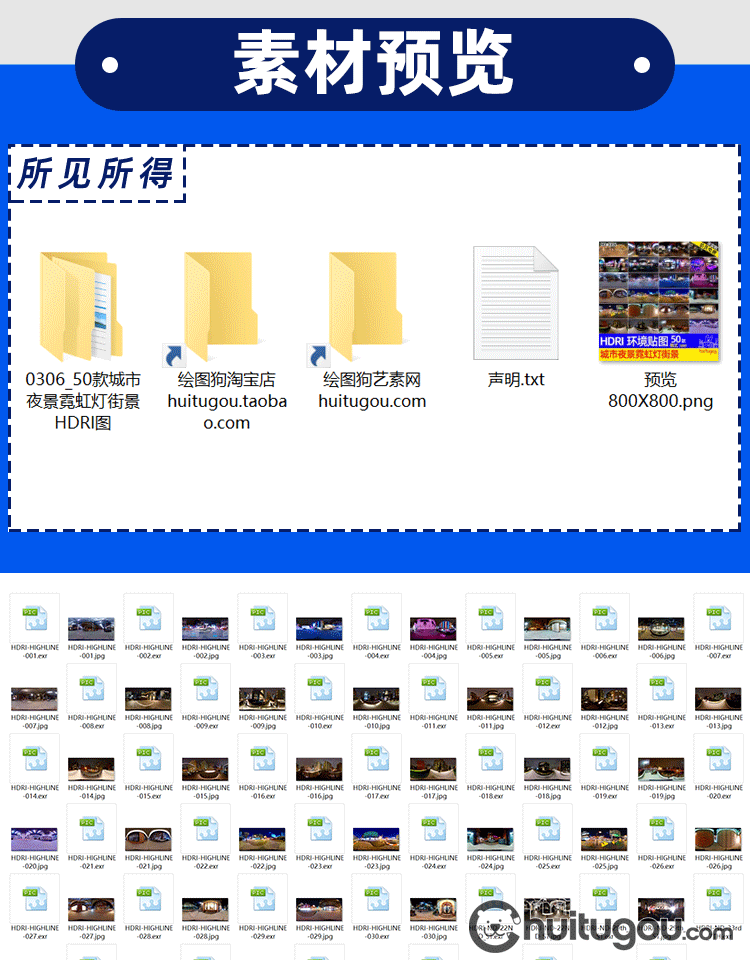Select the HDRI-HIGHLINE-021.exr file icon
750x960 pixels.
point(92,828)
